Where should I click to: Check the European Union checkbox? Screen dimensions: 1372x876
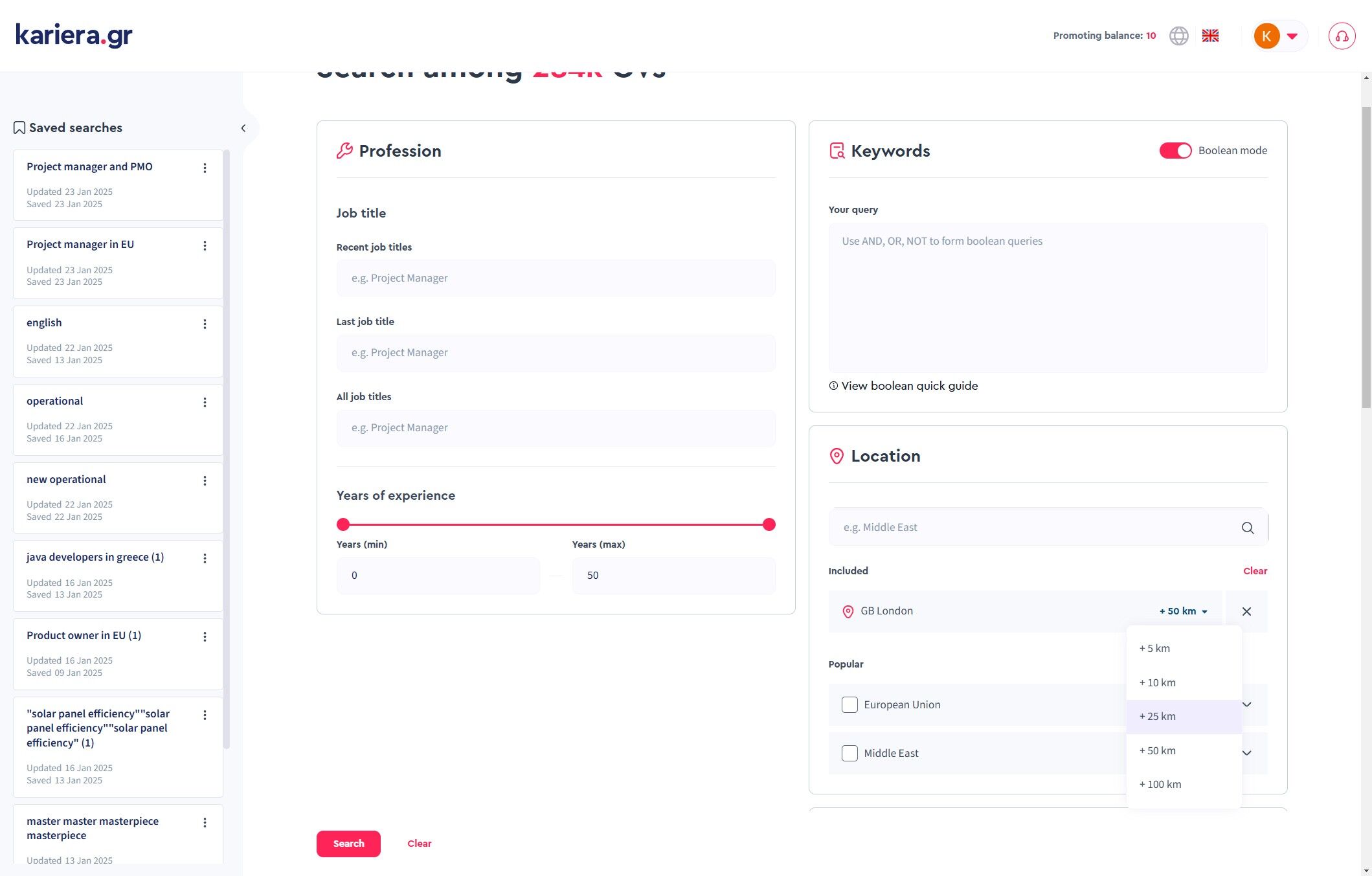849,704
